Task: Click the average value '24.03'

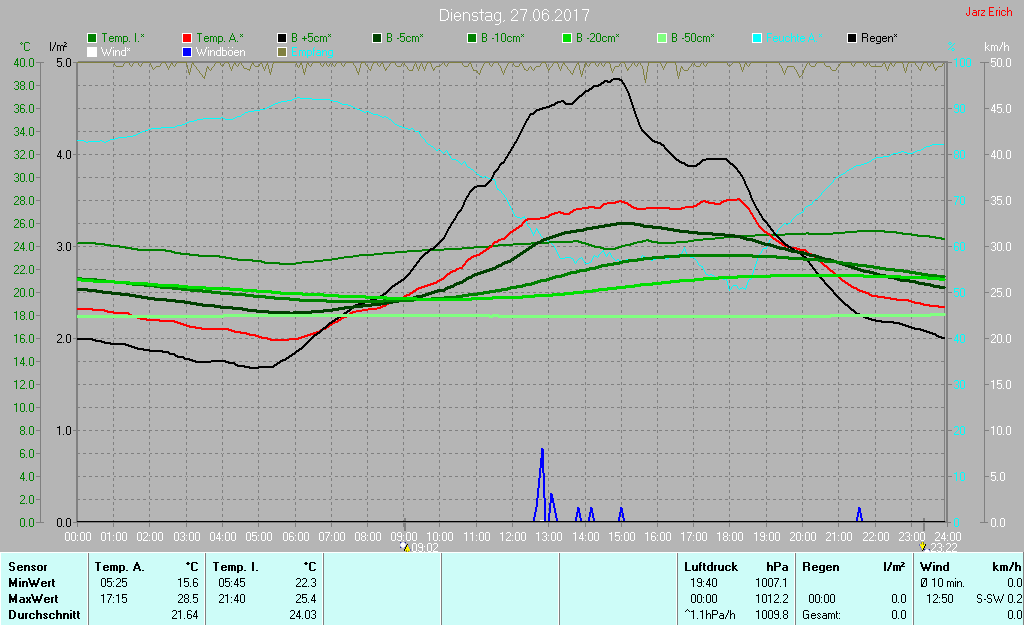Action: [302, 615]
